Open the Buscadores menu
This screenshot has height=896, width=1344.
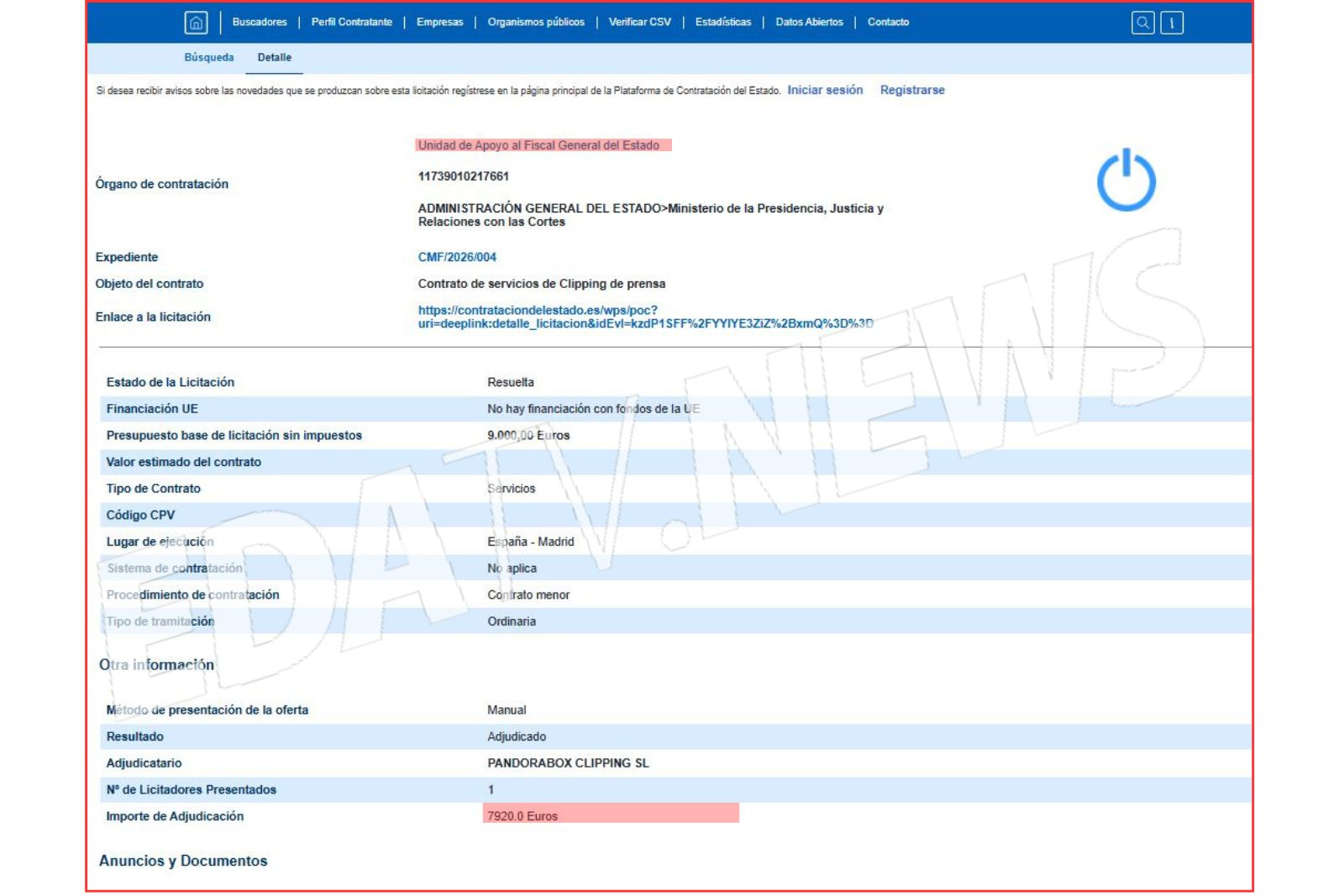[260, 22]
